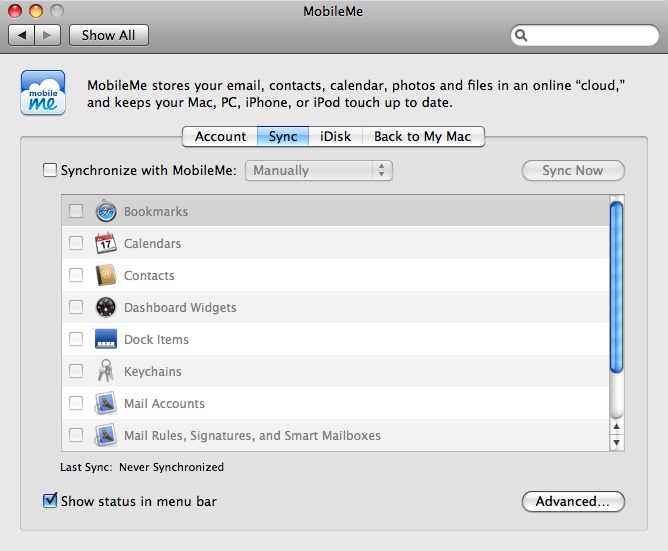The width and height of the screenshot is (668, 551).
Task: Select Mail Rules, Signatures, and Smart Mailboxes label
Action: coord(252,436)
